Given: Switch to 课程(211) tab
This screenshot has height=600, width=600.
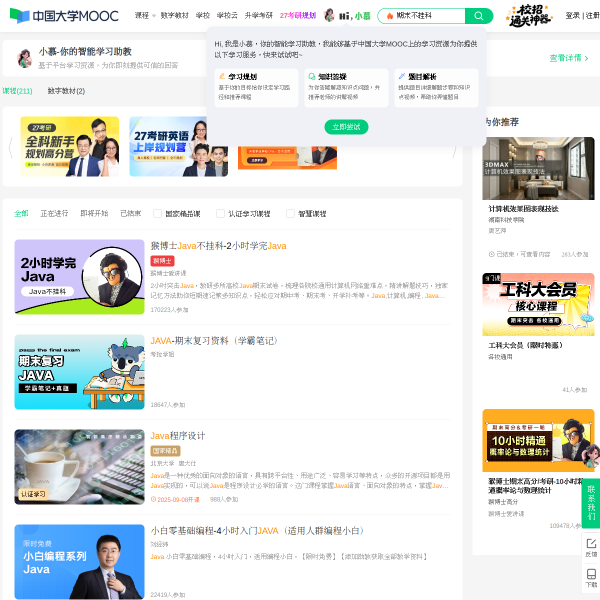Looking at the screenshot, I should tap(17, 91).
